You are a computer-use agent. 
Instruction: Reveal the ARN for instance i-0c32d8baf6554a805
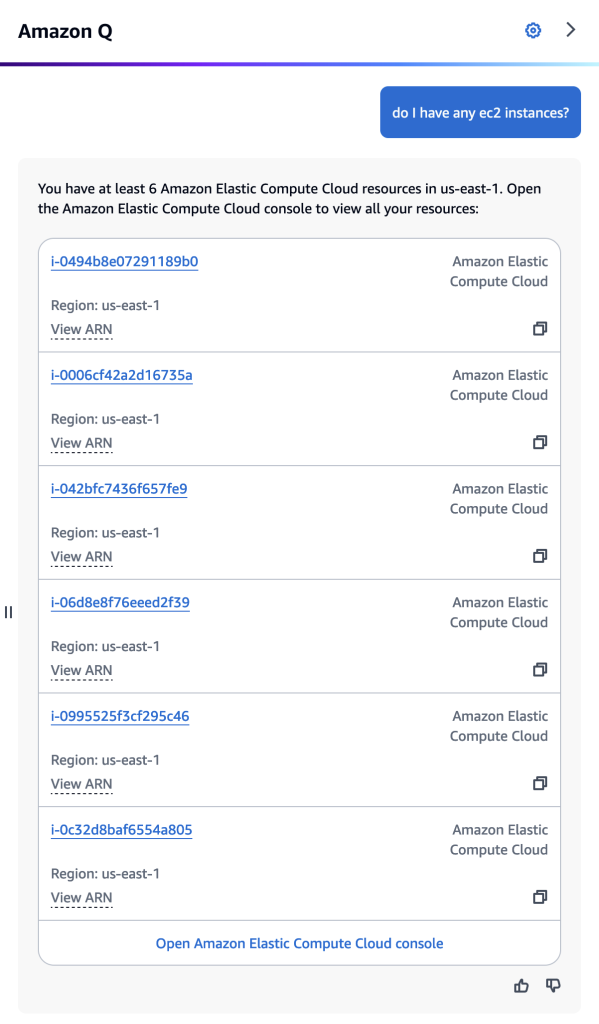click(x=81, y=897)
